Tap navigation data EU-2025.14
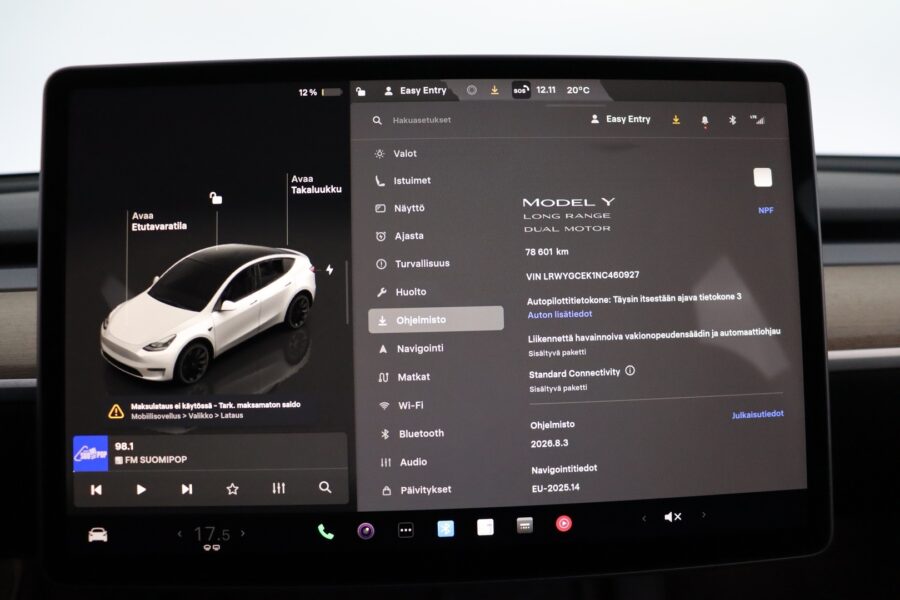The image size is (900, 600). point(556,487)
